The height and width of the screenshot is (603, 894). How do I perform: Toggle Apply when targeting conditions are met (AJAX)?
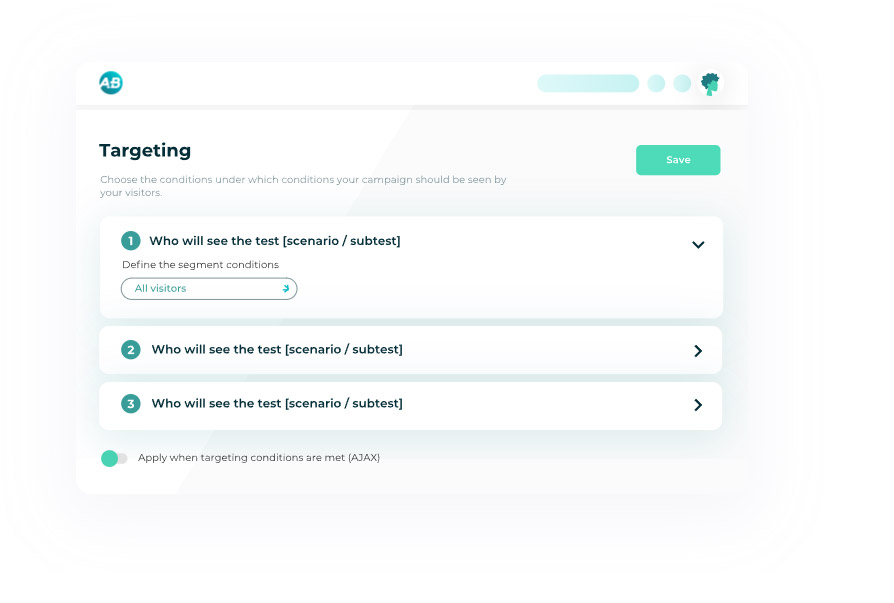pos(114,458)
